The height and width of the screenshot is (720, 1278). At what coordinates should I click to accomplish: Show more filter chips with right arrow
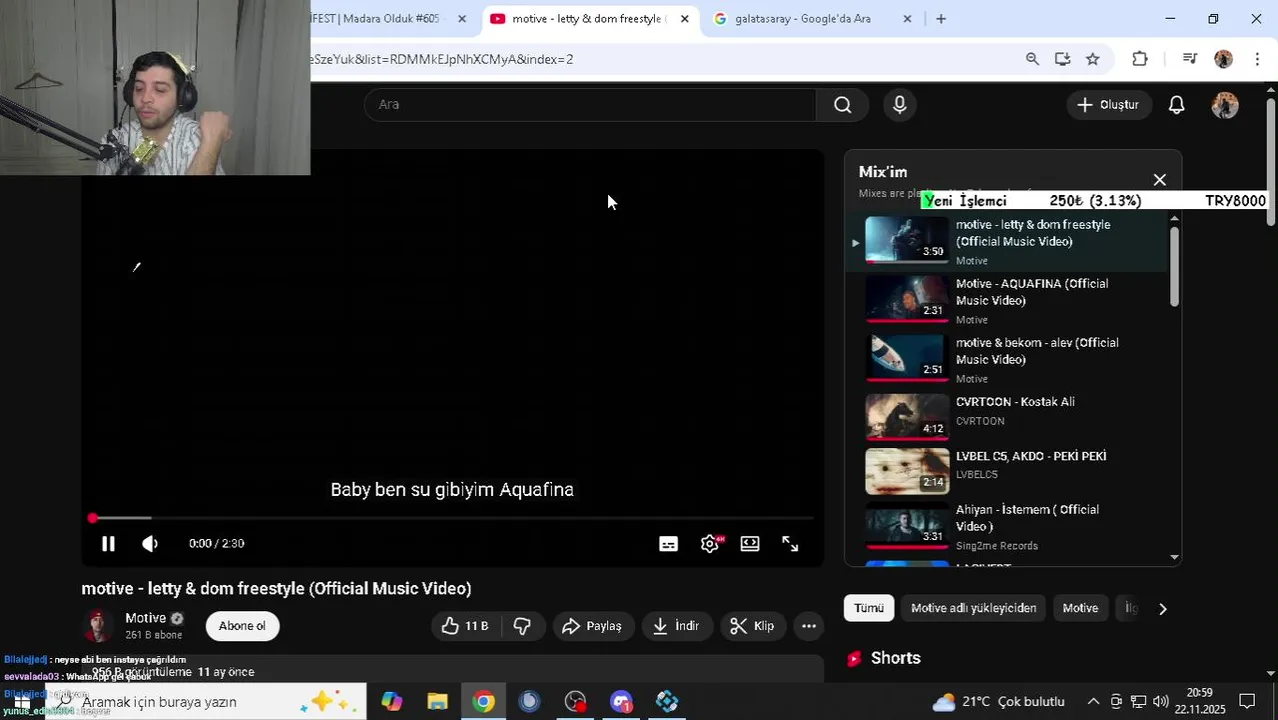click(1162, 608)
